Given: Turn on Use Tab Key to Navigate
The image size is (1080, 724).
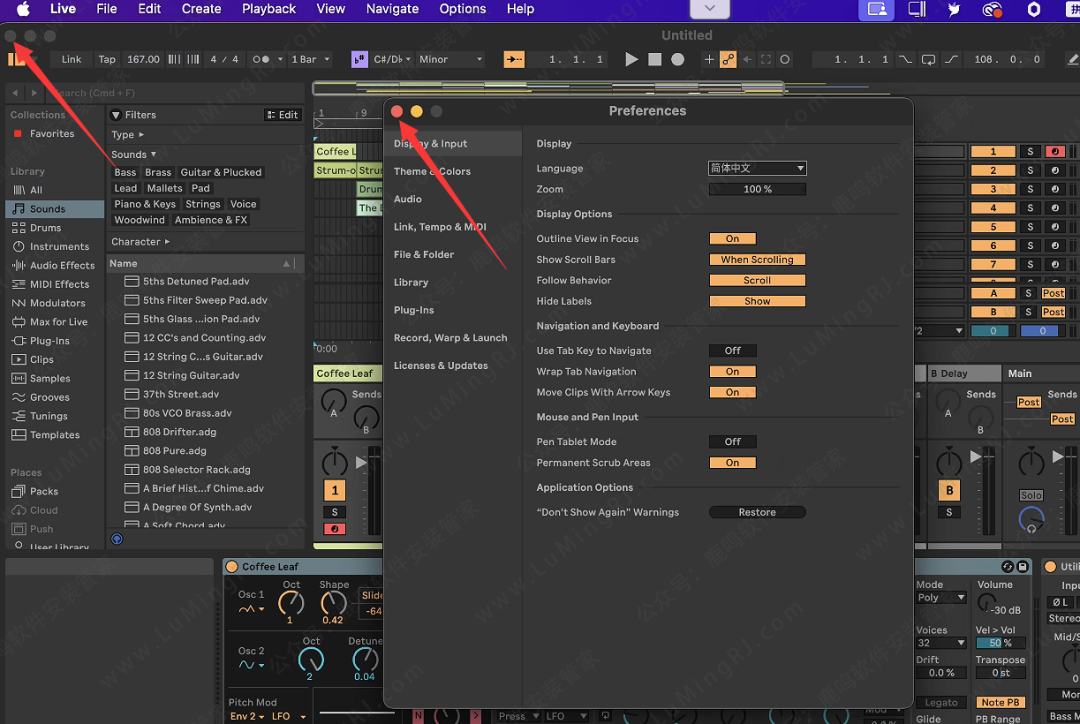Looking at the screenshot, I should click(732, 351).
